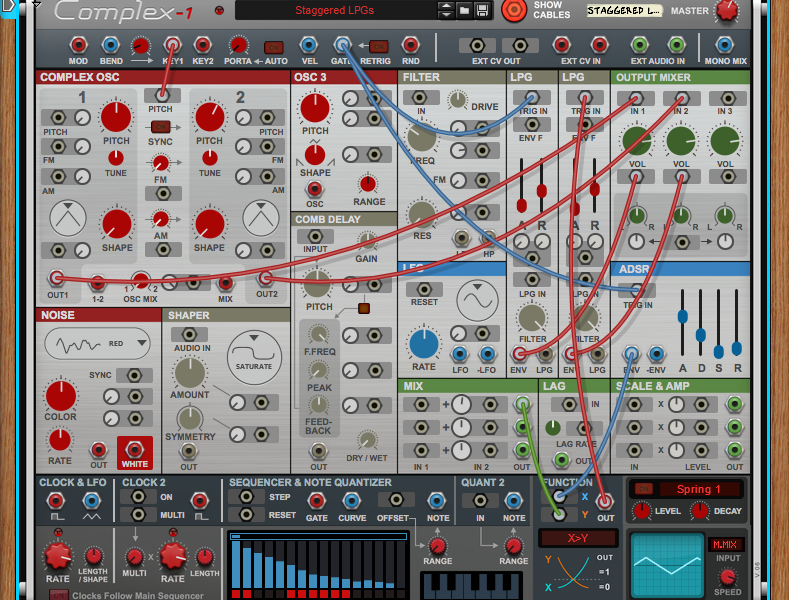This screenshot has height=600, width=789.
Task: Click the Master volume knob
Action: coord(727,11)
